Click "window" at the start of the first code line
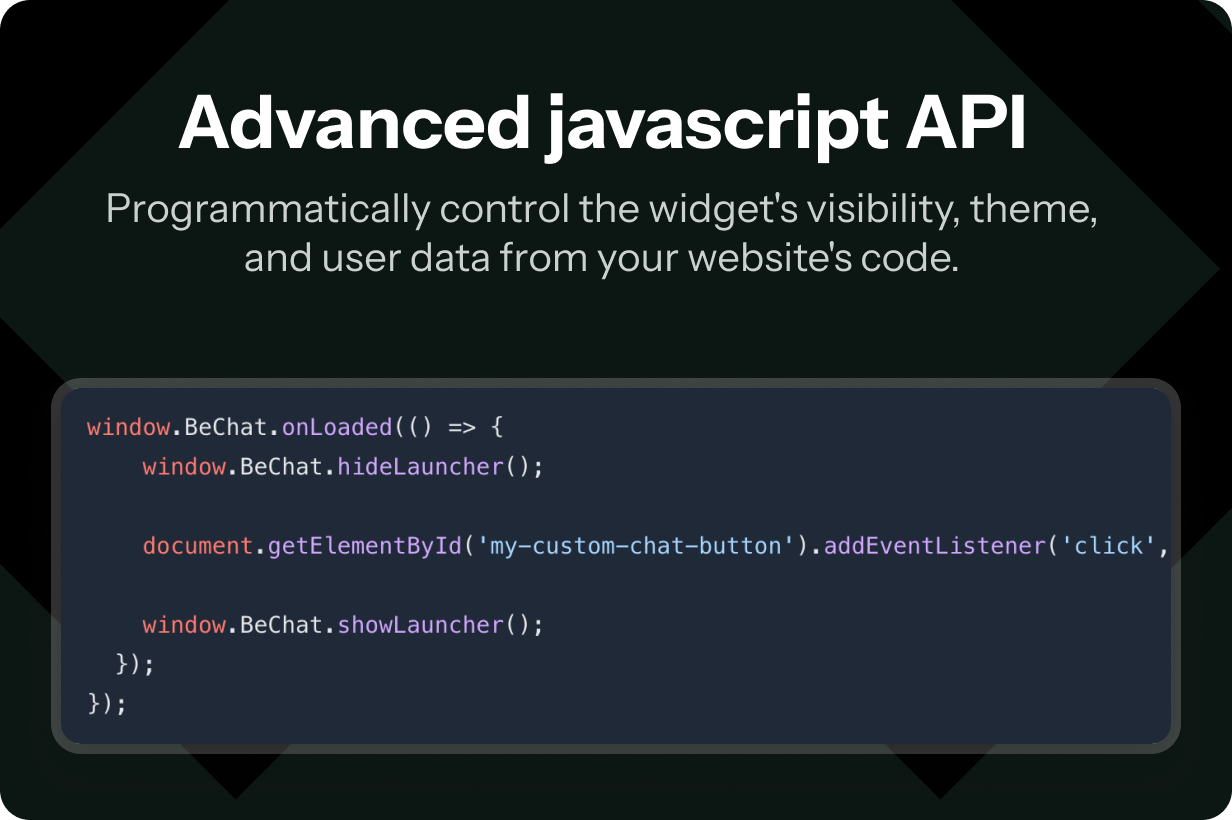 pos(128,427)
